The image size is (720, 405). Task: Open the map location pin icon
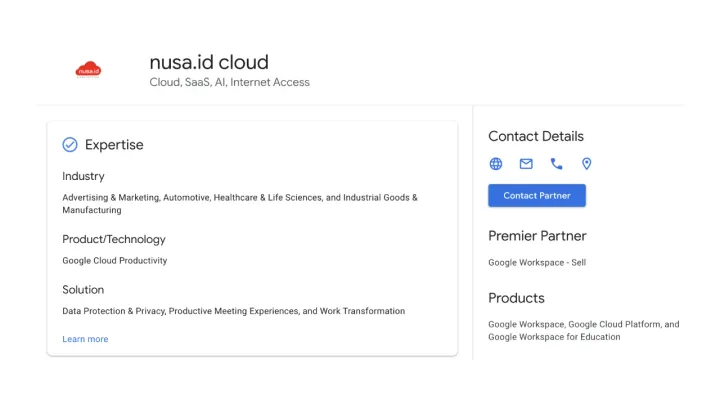(x=586, y=163)
